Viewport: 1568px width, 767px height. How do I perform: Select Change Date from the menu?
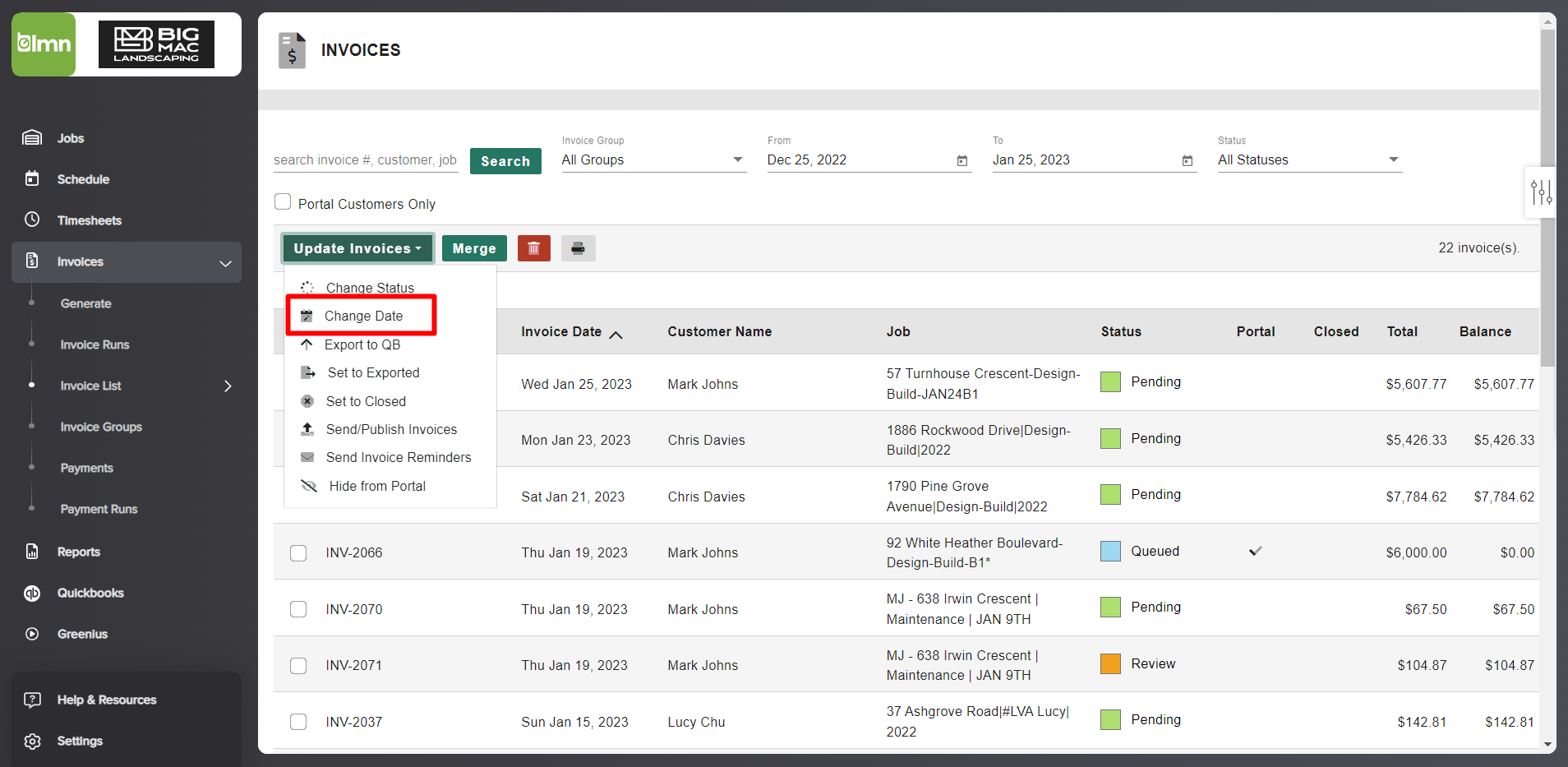[x=363, y=316]
